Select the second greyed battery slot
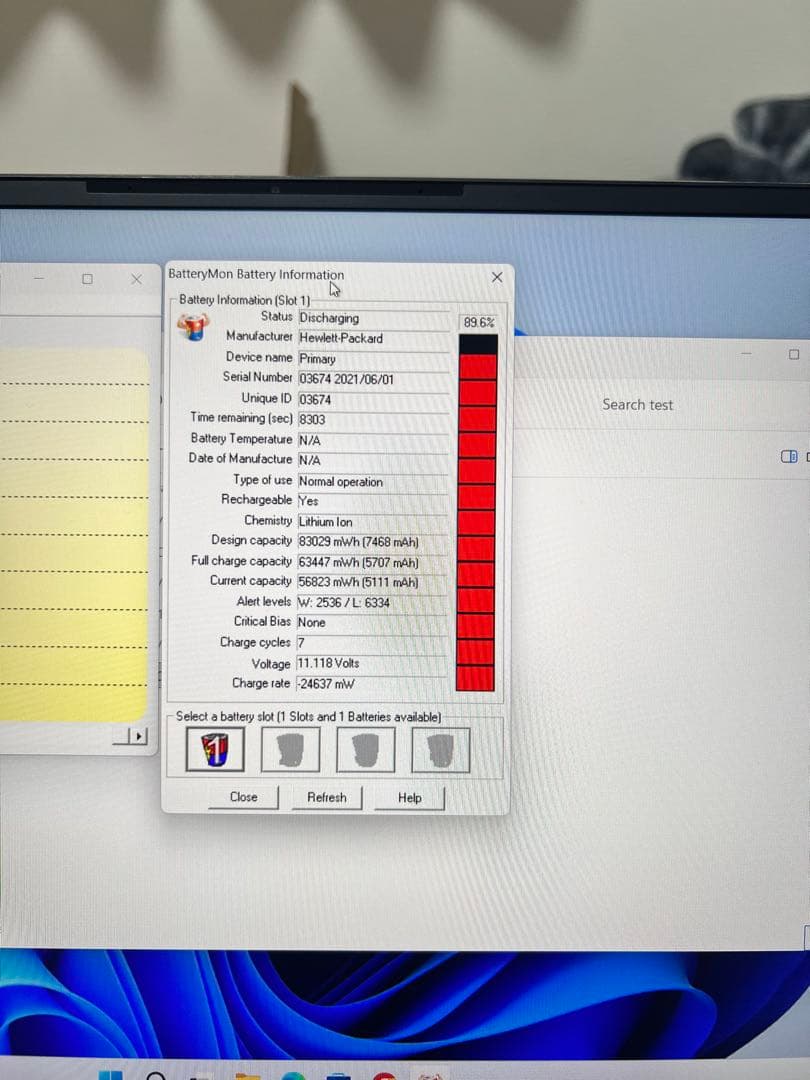Image resolution: width=810 pixels, height=1080 pixels. 290,749
